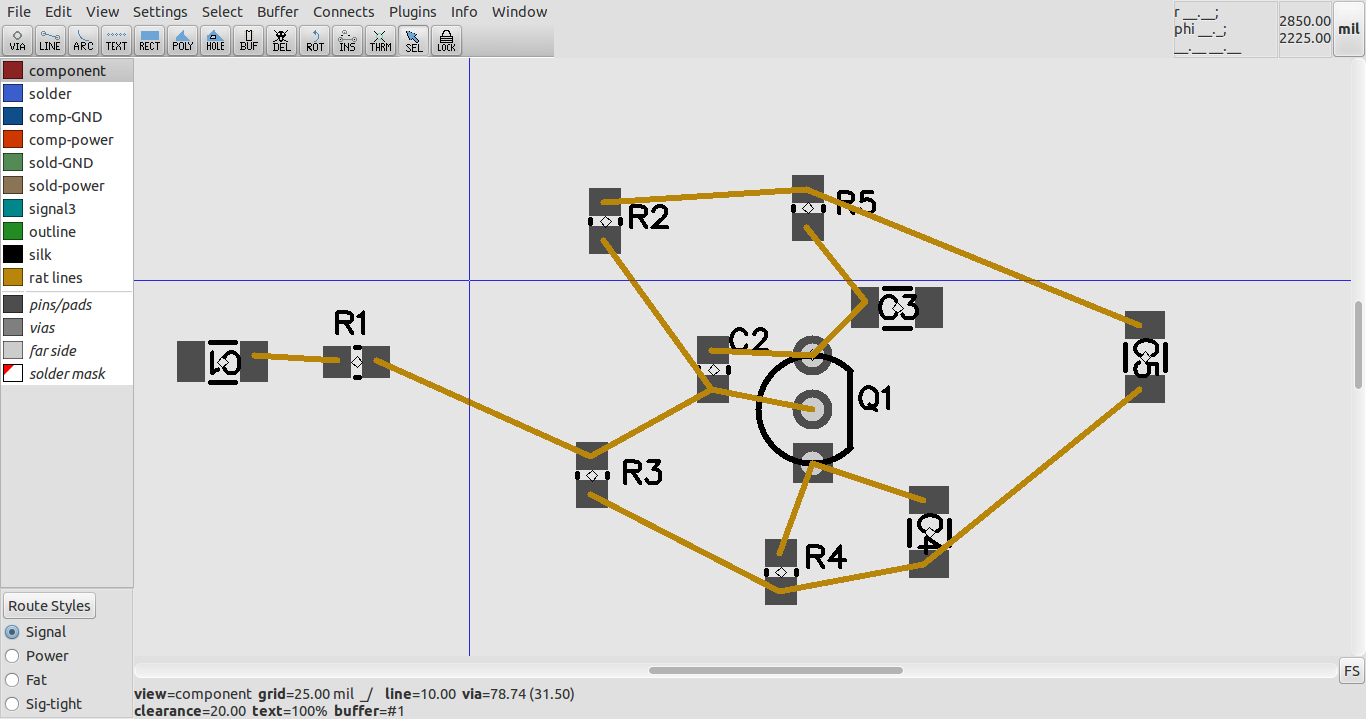Select the THRM thermal tool
Screen dimensions: 1366x719
pyautogui.click(x=380, y=40)
